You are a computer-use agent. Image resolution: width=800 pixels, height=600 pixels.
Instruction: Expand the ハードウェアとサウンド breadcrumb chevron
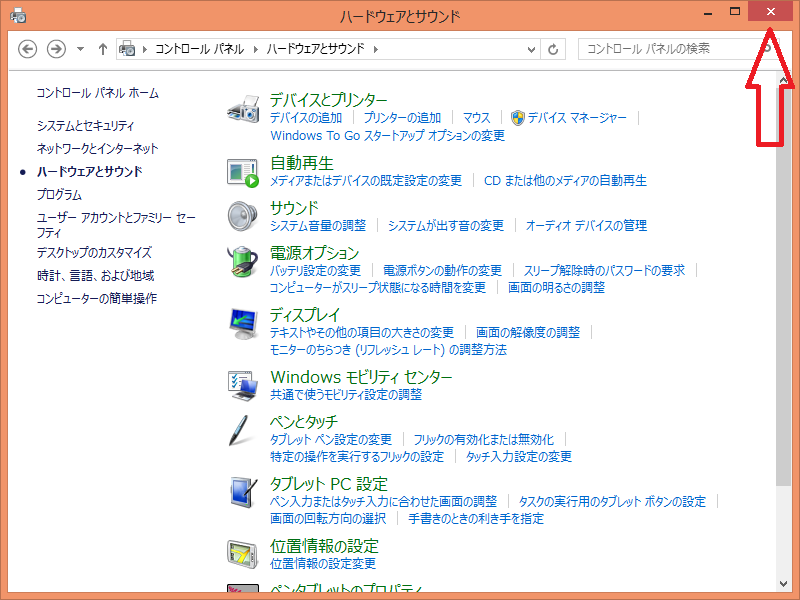[x=376, y=48]
